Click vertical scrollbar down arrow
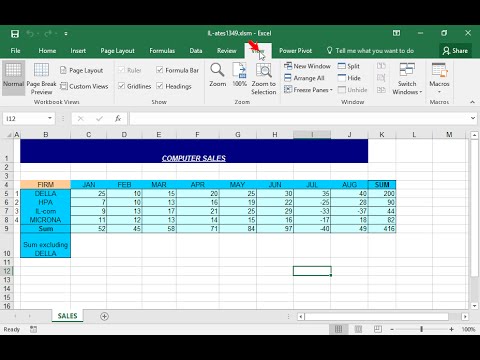This screenshot has width=480, height=360. pyautogui.click(x=474, y=306)
